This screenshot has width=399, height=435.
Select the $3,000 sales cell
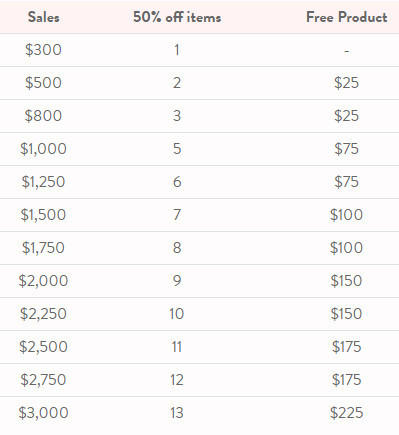pos(43,413)
